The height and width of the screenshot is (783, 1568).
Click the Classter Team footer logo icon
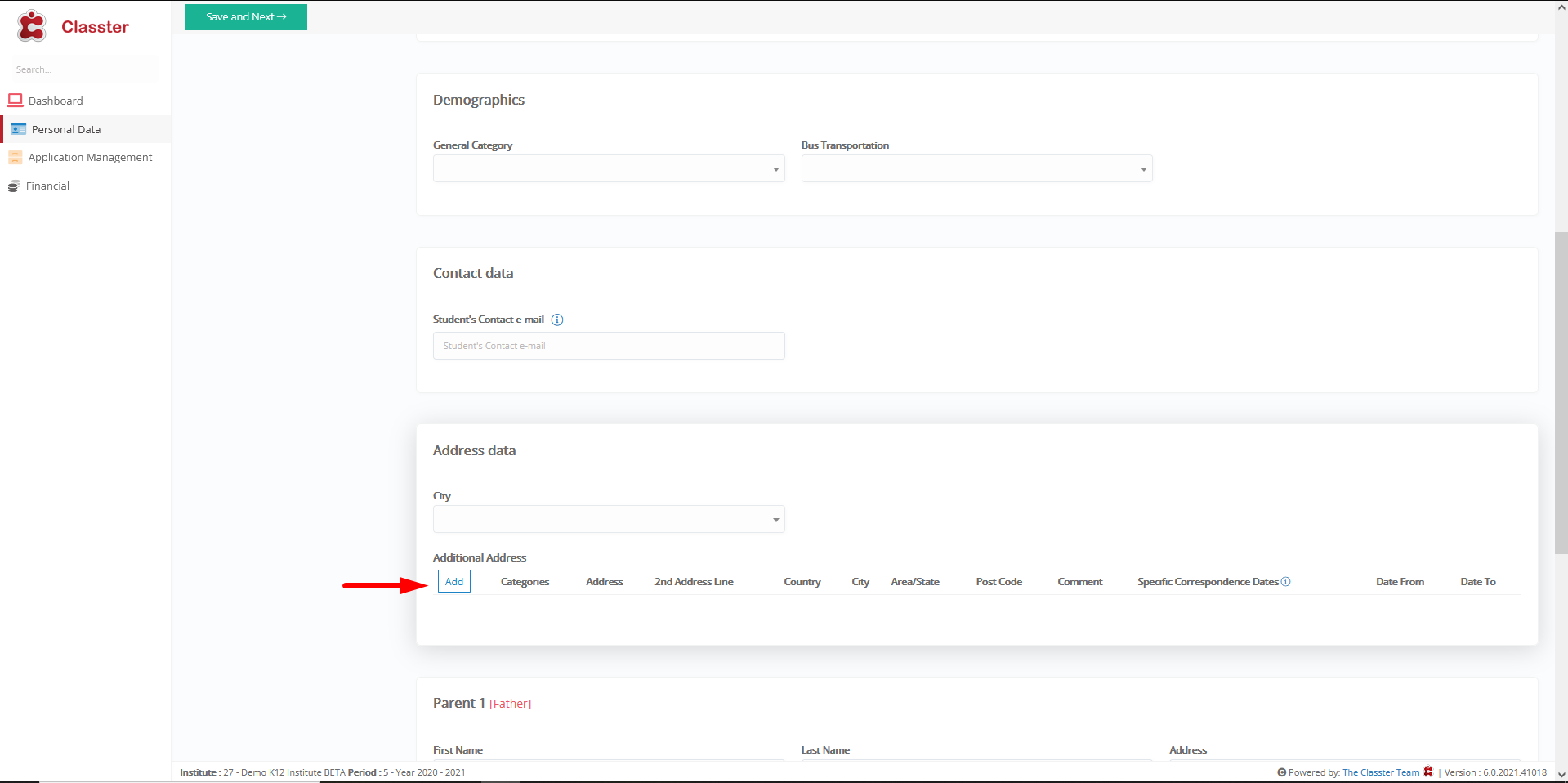1428,772
